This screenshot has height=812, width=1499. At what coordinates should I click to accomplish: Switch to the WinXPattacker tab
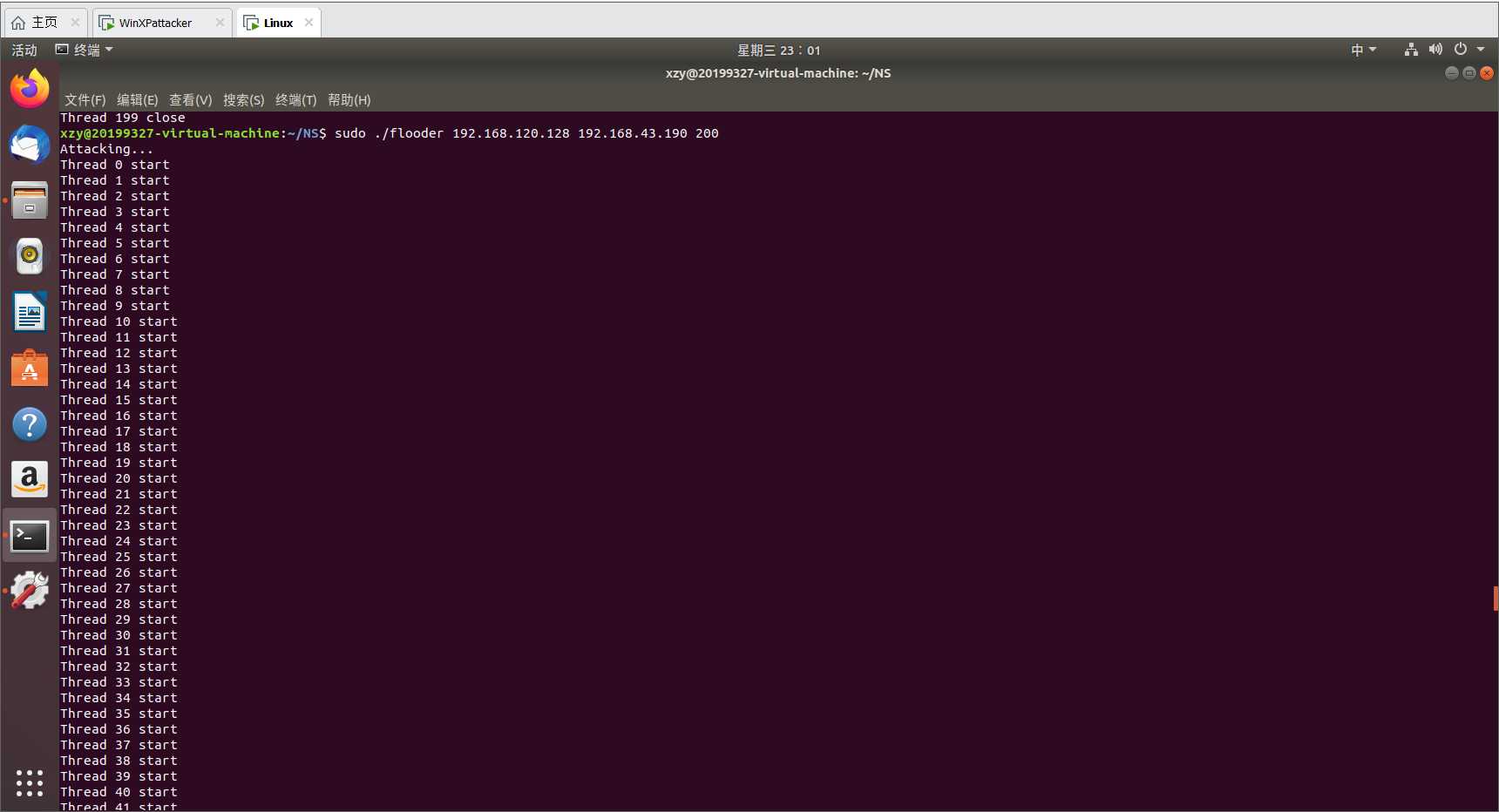[161, 23]
